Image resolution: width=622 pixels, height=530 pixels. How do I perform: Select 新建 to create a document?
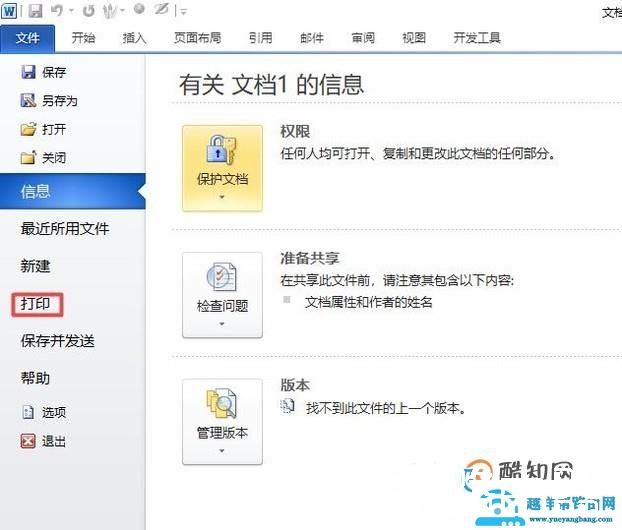pyautogui.click(x=35, y=266)
